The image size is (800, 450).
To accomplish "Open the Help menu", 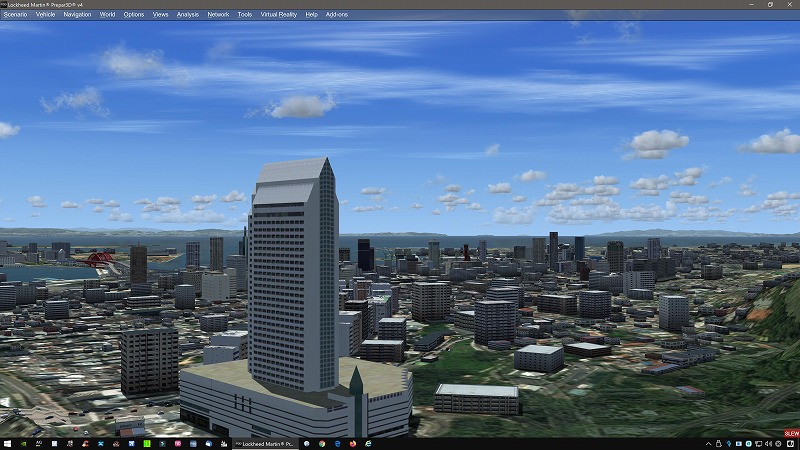I will tap(311, 14).
